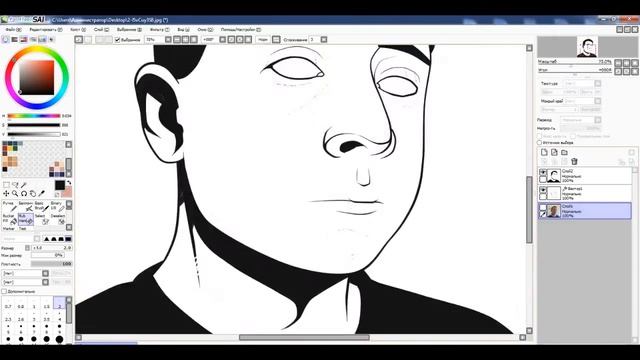Viewport: 640px width, 360px height.
Task: Select the Magic Wand tool
Action: point(24,185)
